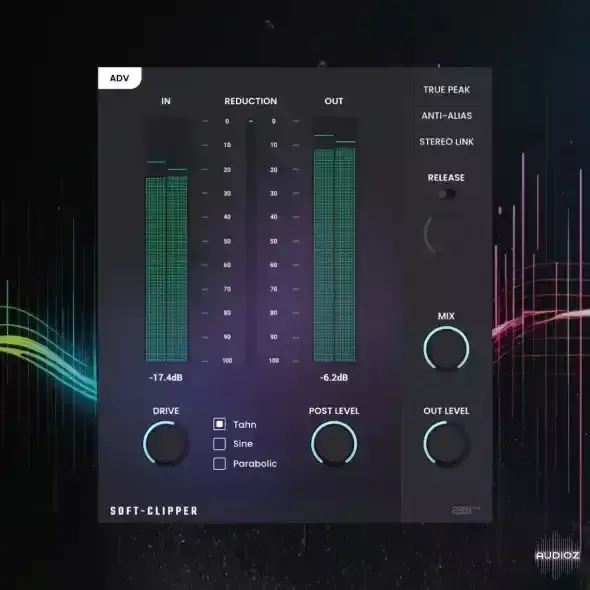Click the dimmed Release knob
This screenshot has width=590, height=590.
pyautogui.click(x=446, y=234)
